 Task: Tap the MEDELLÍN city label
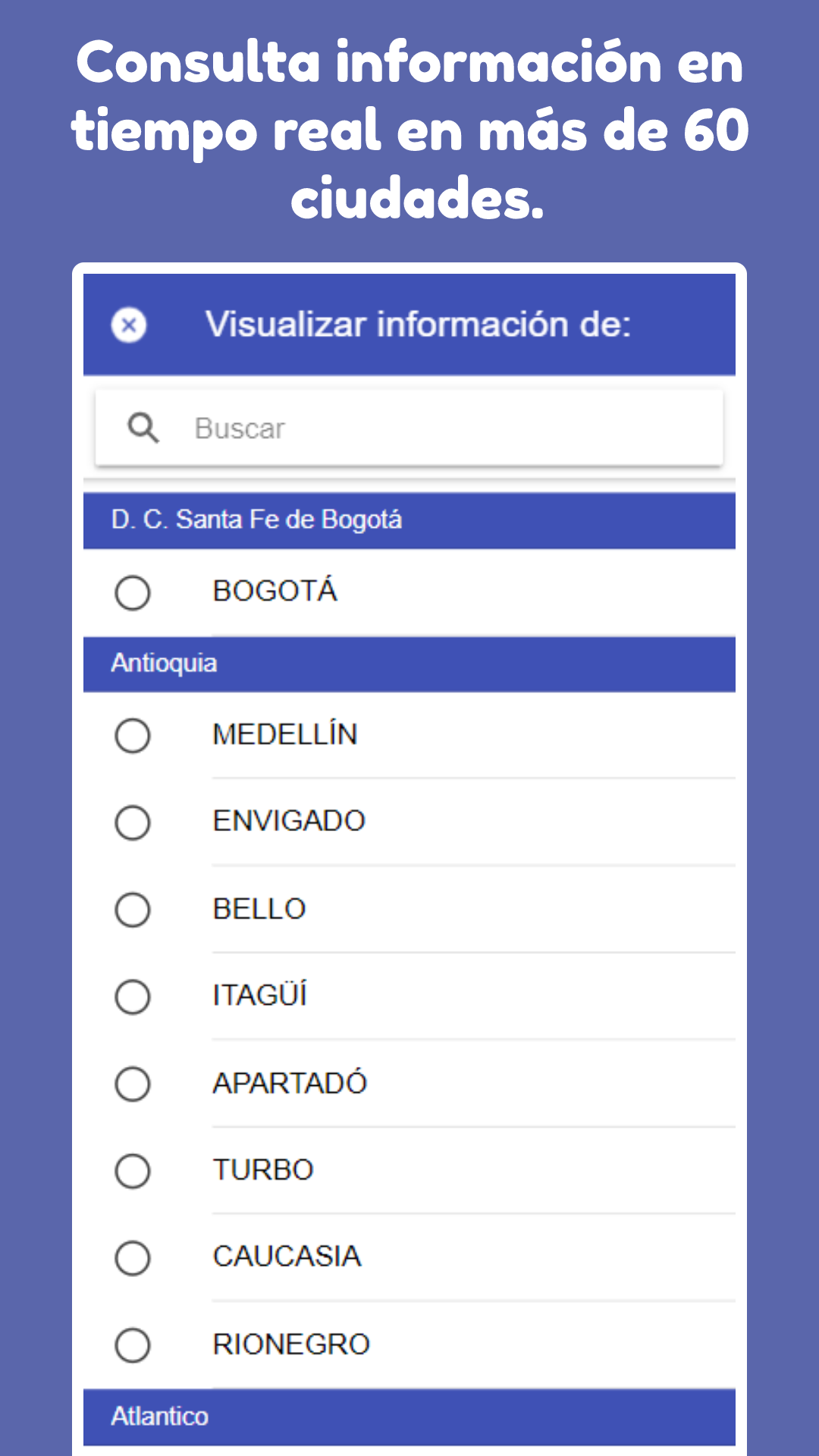285,734
